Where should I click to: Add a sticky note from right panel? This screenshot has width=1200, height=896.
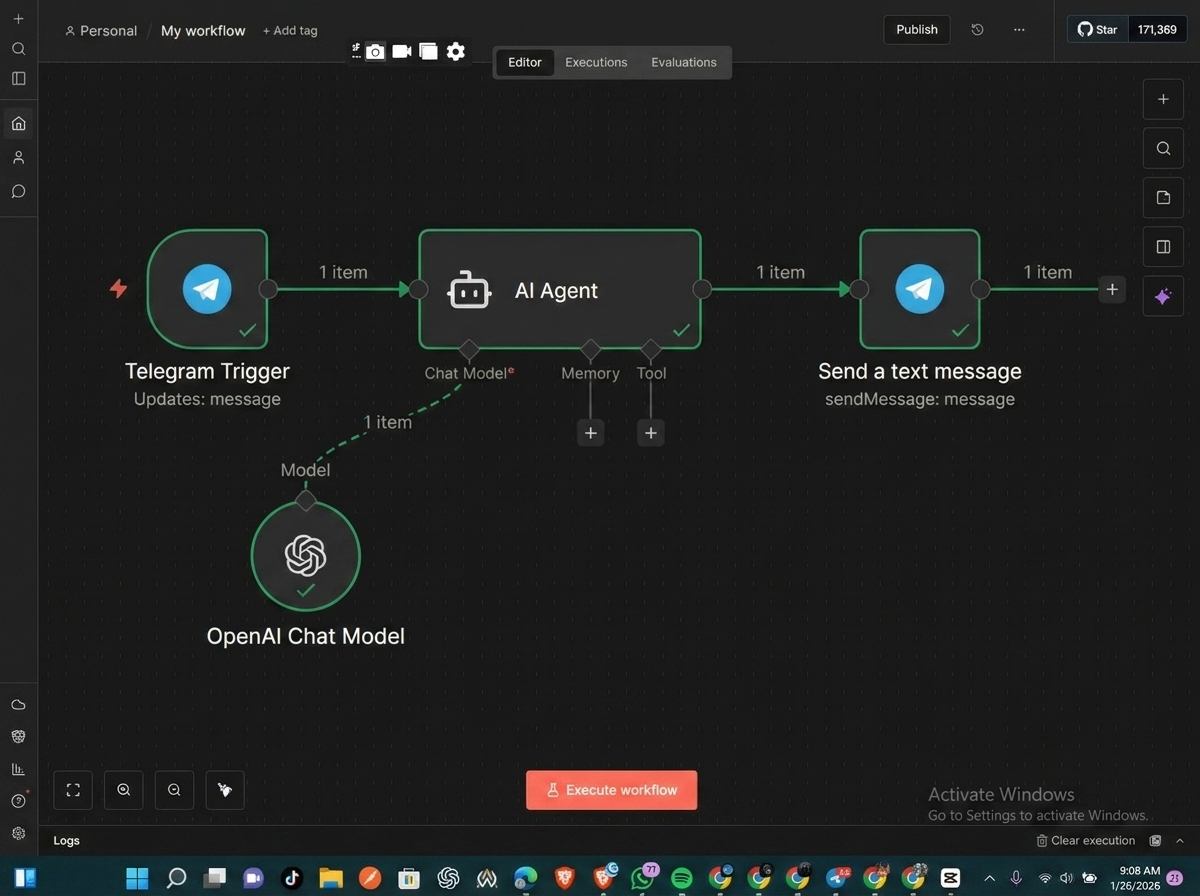pyautogui.click(x=1163, y=198)
